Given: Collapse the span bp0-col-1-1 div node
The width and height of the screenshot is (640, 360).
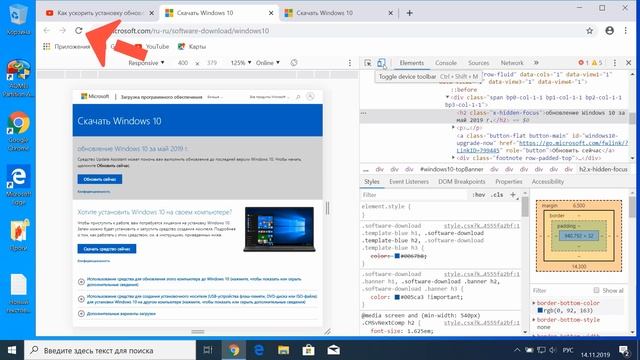Looking at the screenshot, I should 448,97.
